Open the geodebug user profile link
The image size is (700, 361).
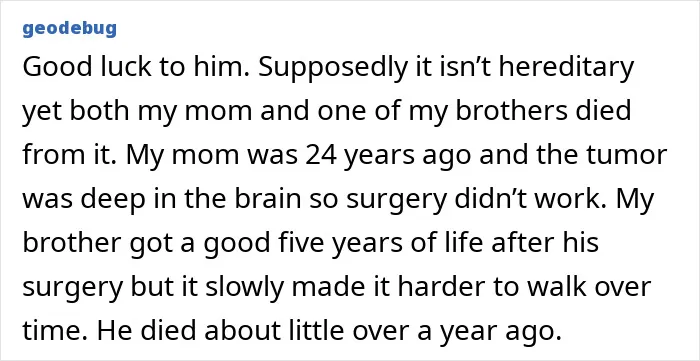[x=70, y=29]
